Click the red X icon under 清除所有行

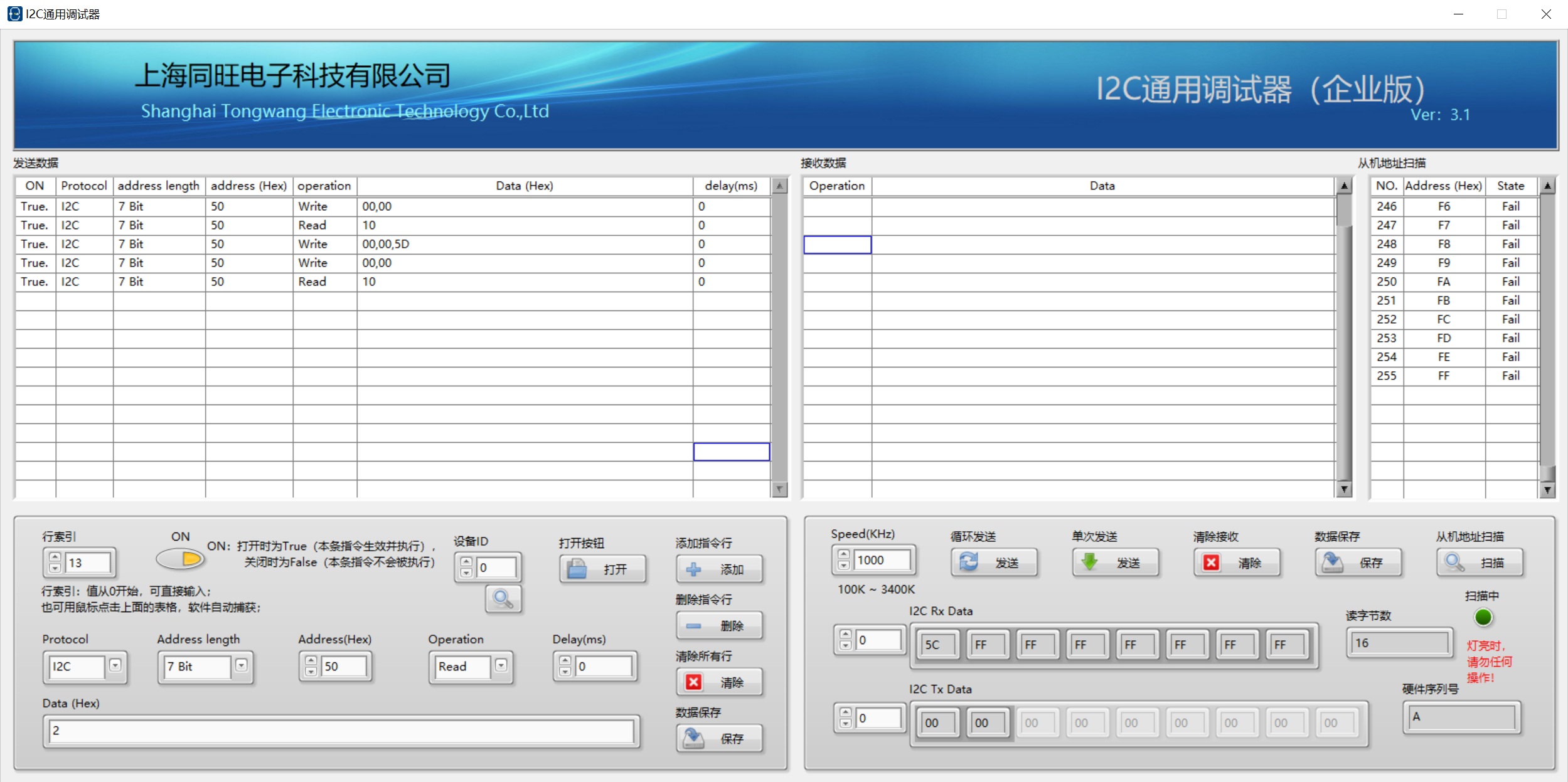[693, 682]
